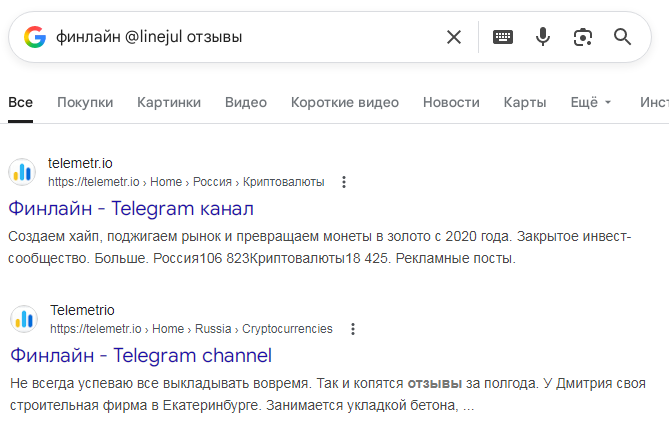
Task: Click the magnifying glass search button
Action: click(x=623, y=37)
